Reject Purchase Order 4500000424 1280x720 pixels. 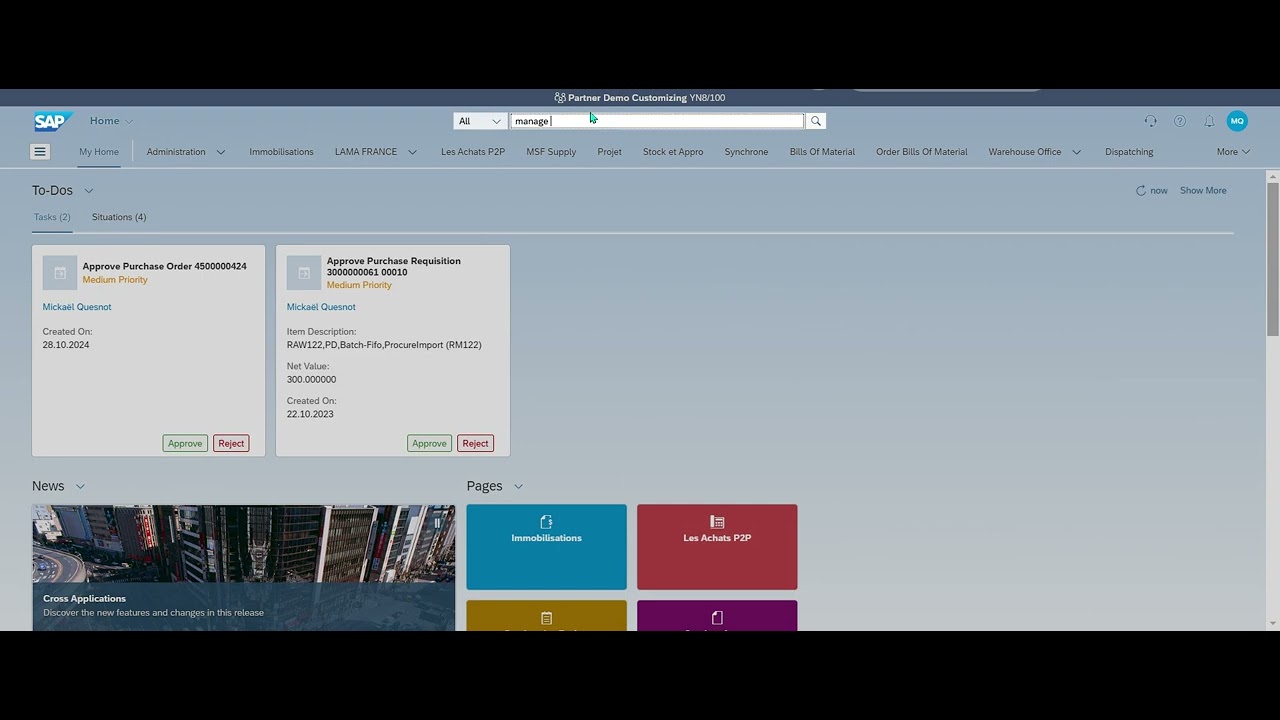[x=231, y=443]
